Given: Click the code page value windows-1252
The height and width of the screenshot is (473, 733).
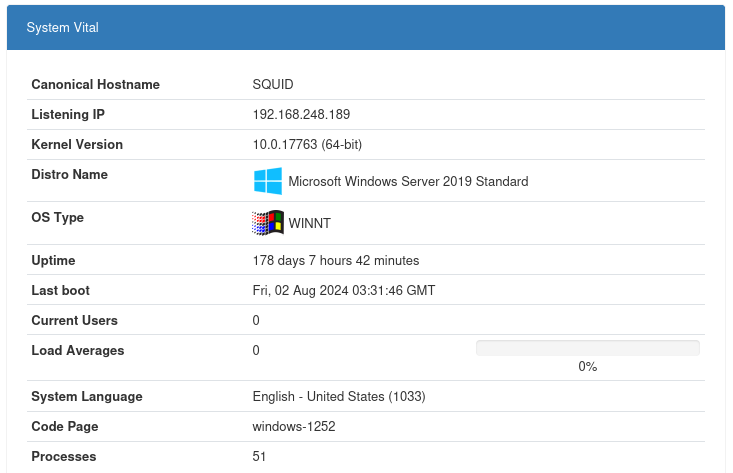Looking at the screenshot, I should (x=293, y=427).
